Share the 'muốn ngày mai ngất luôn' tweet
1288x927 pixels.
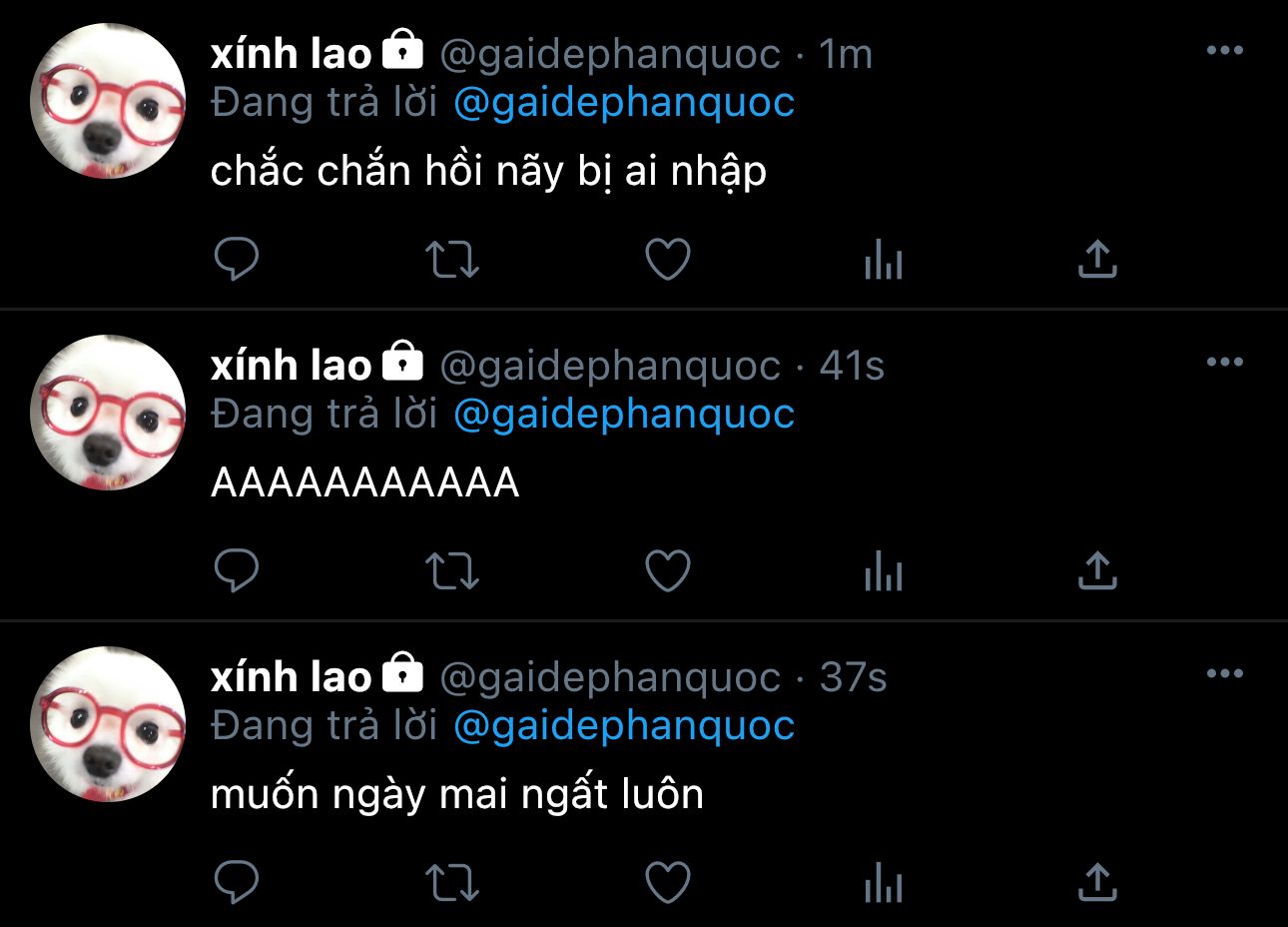pos(1097,882)
